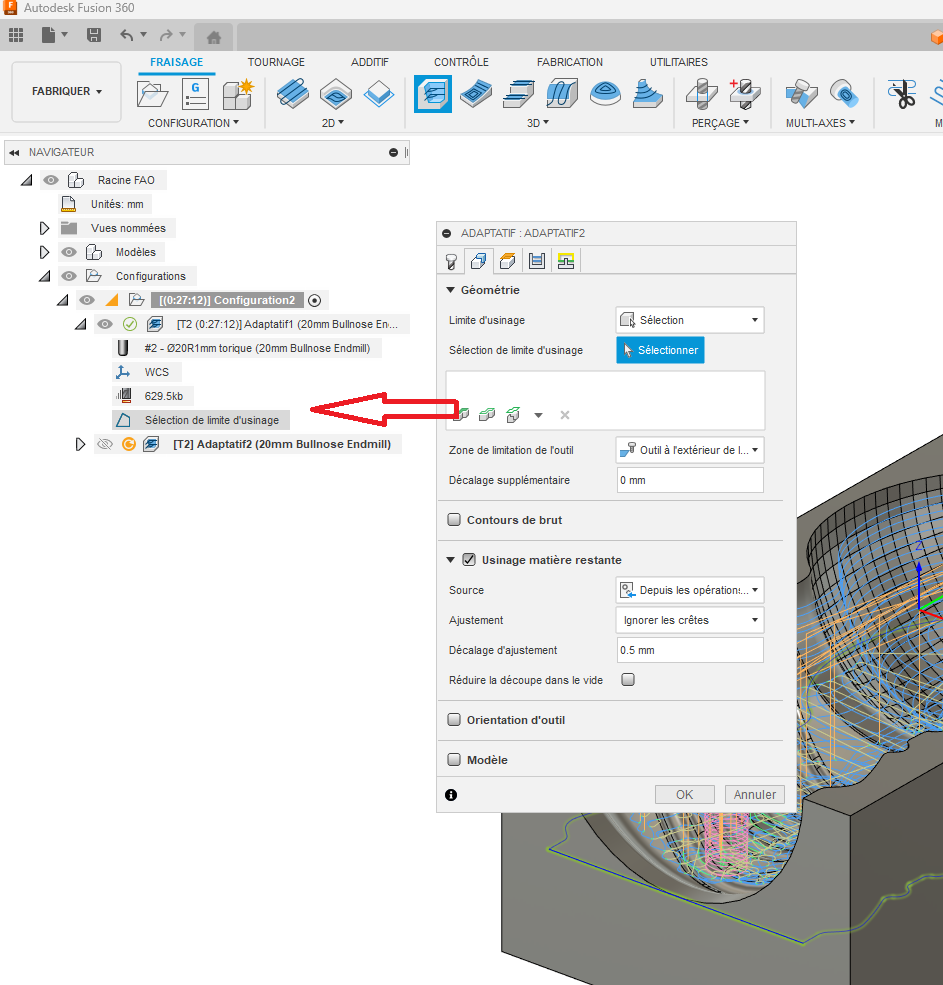Screen dimensions: 943x985
Task: Open the Limite d'usinage dropdown
Action: coord(690,320)
